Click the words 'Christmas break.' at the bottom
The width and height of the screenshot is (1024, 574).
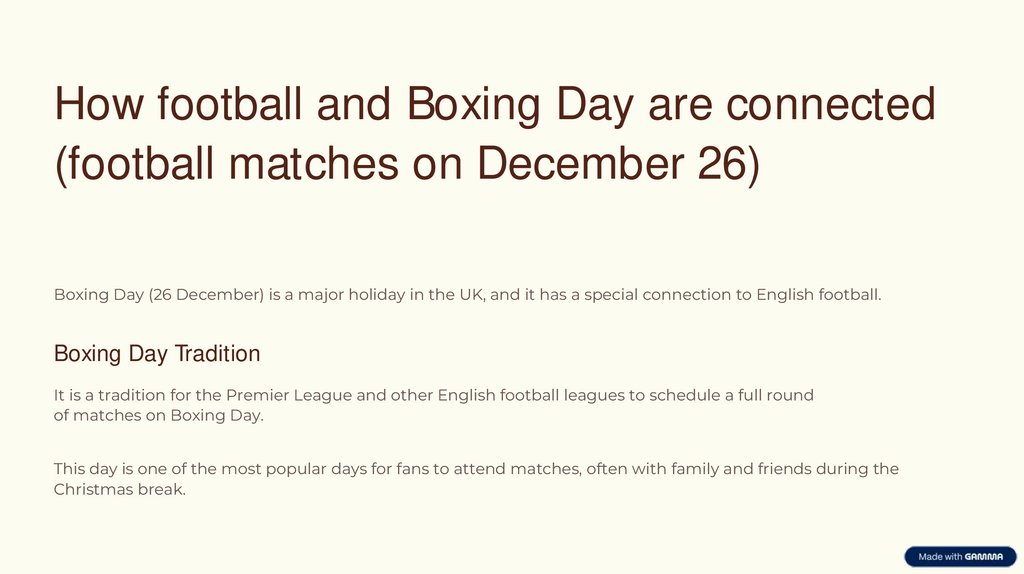coord(119,490)
